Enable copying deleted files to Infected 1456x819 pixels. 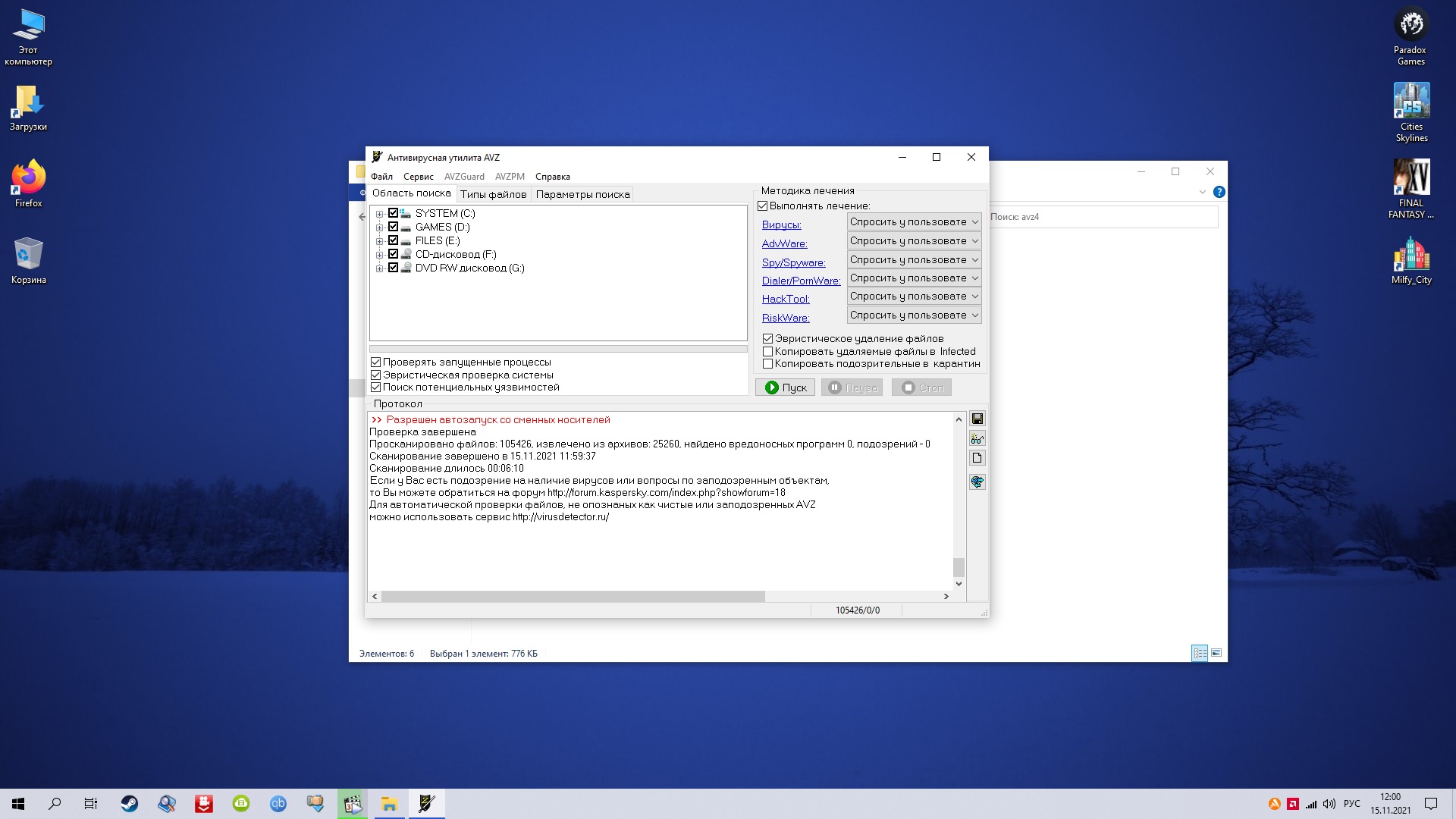[767, 351]
